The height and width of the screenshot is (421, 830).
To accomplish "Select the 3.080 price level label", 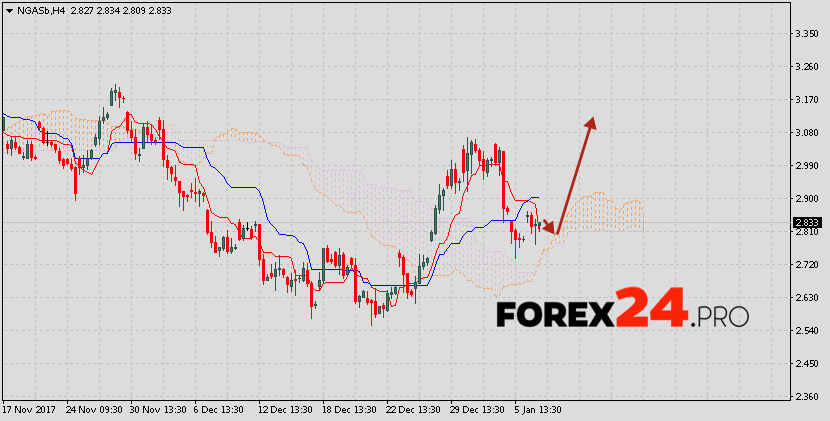I will pyautogui.click(x=806, y=133).
